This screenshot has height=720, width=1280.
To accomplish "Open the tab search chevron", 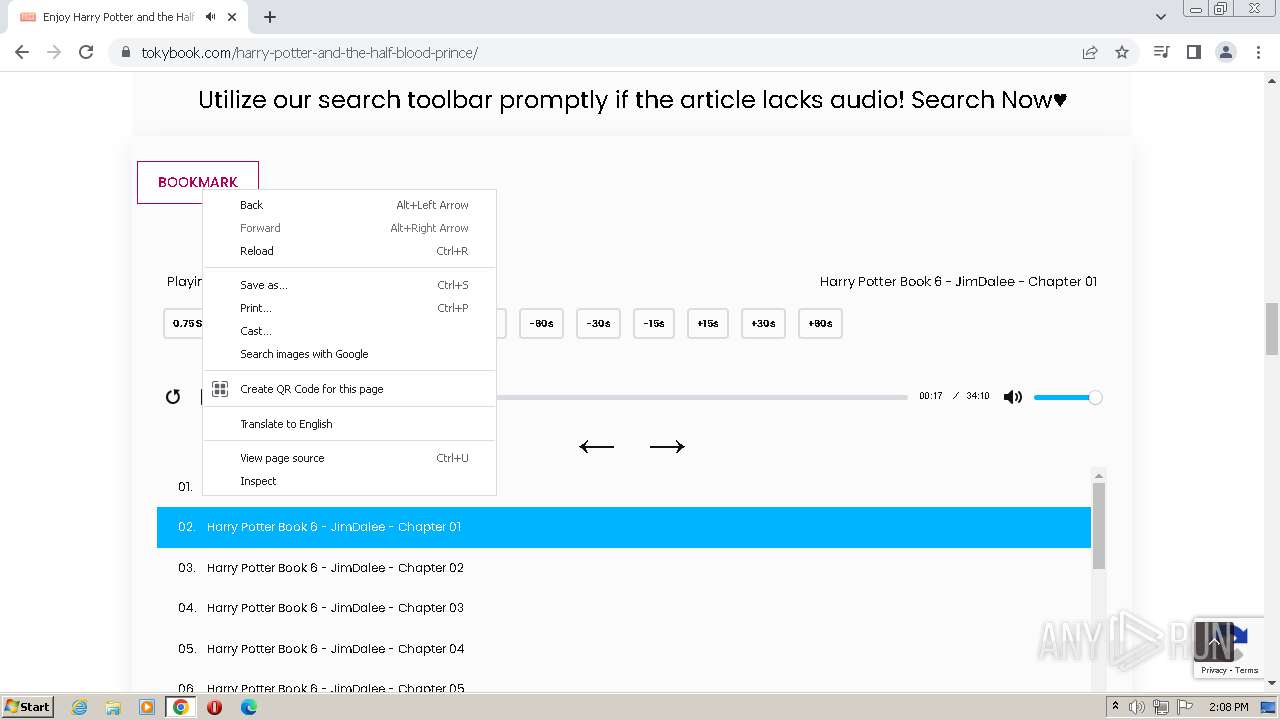I will tap(1161, 17).
